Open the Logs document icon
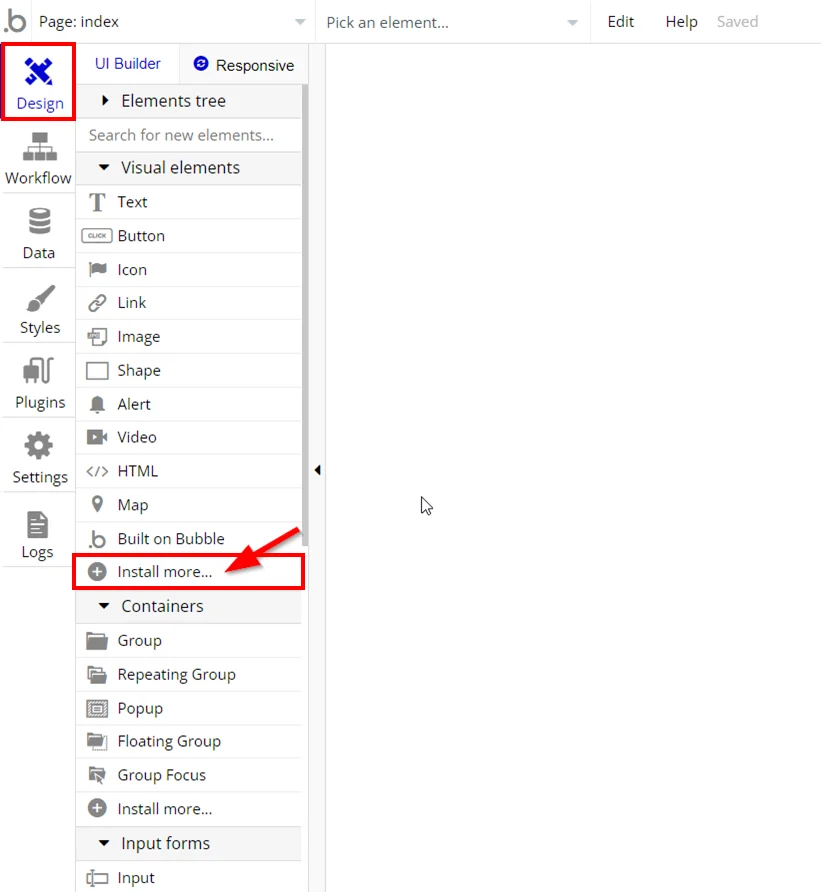Screen dimensions: 821x892 [37, 525]
